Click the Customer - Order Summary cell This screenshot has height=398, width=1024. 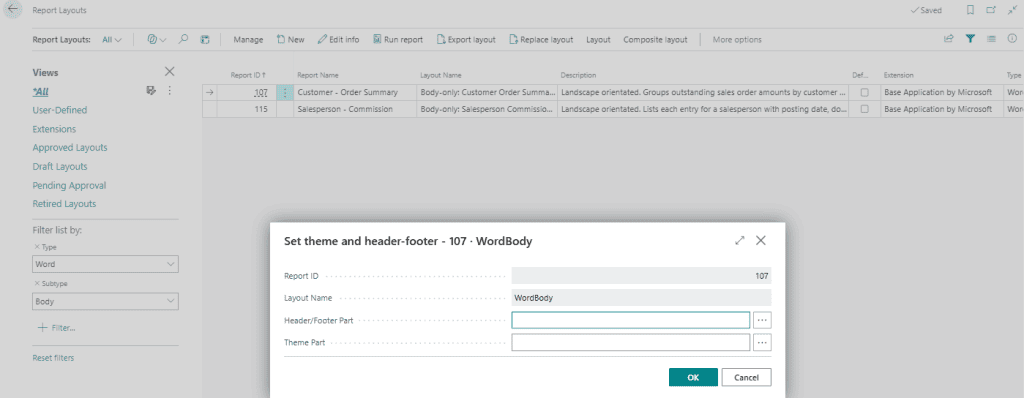click(355, 93)
